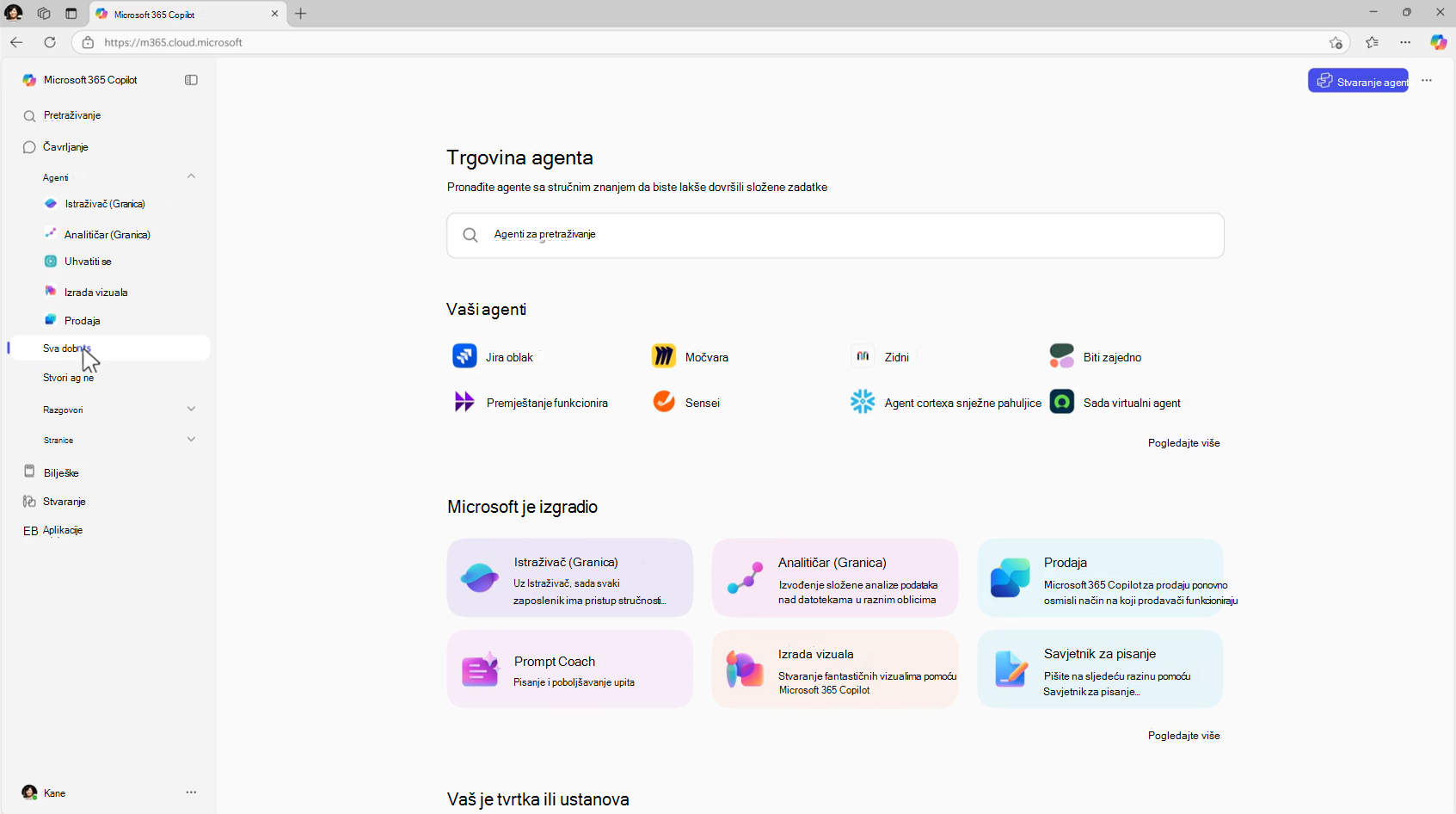The width and height of the screenshot is (1456, 814).
Task: Click Pogledajte više under Microsoft je izgradio
Action: click(1183, 736)
